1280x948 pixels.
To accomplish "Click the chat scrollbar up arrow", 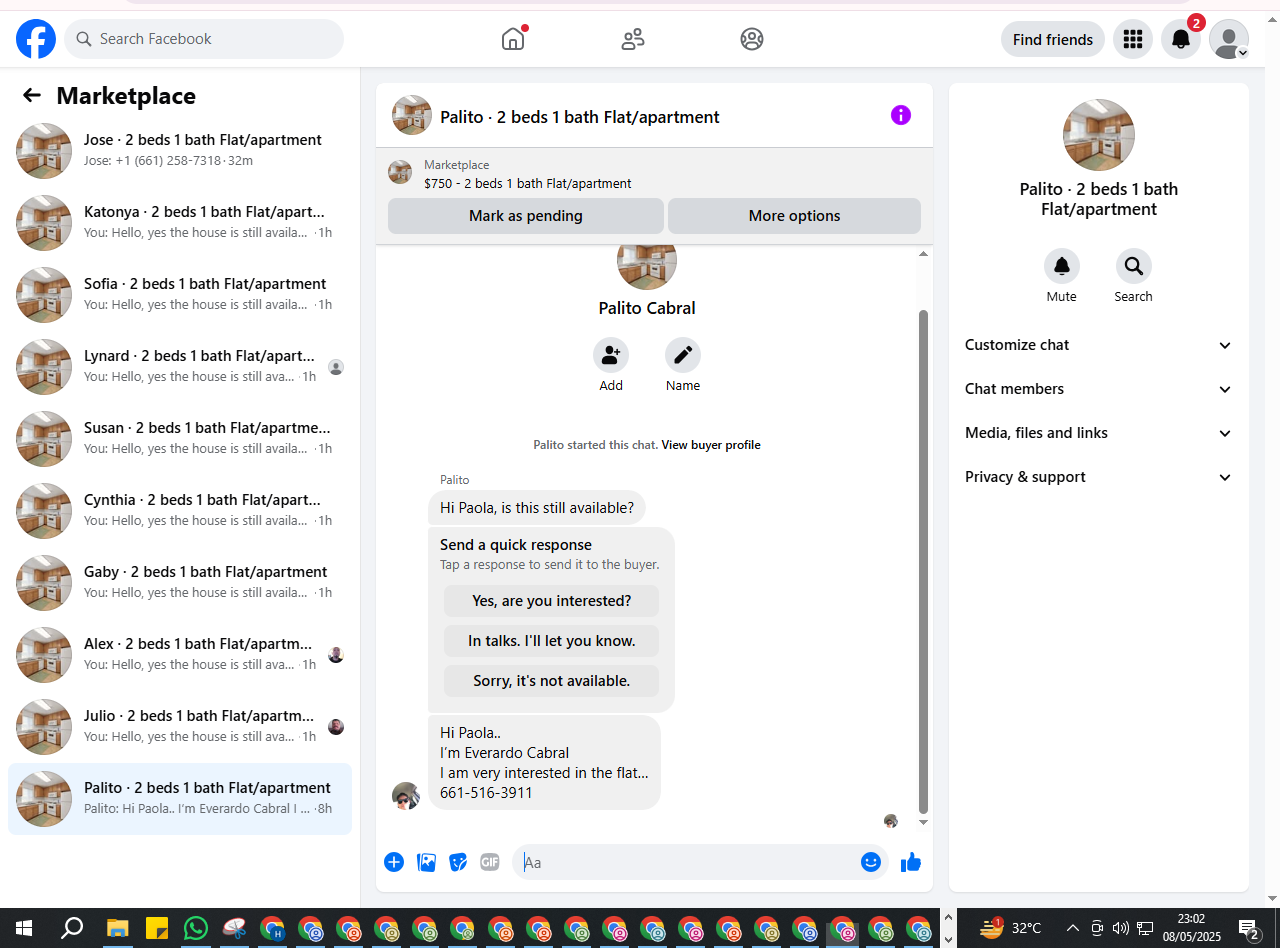I will point(923,254).
